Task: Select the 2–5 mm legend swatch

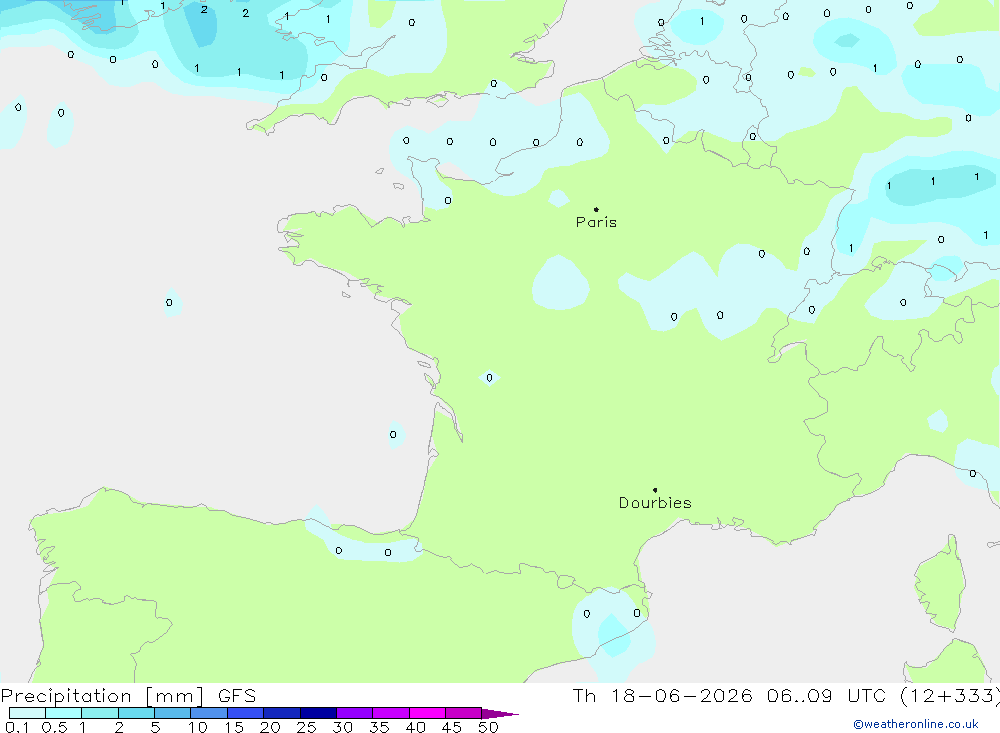Action: click(136, 713)
